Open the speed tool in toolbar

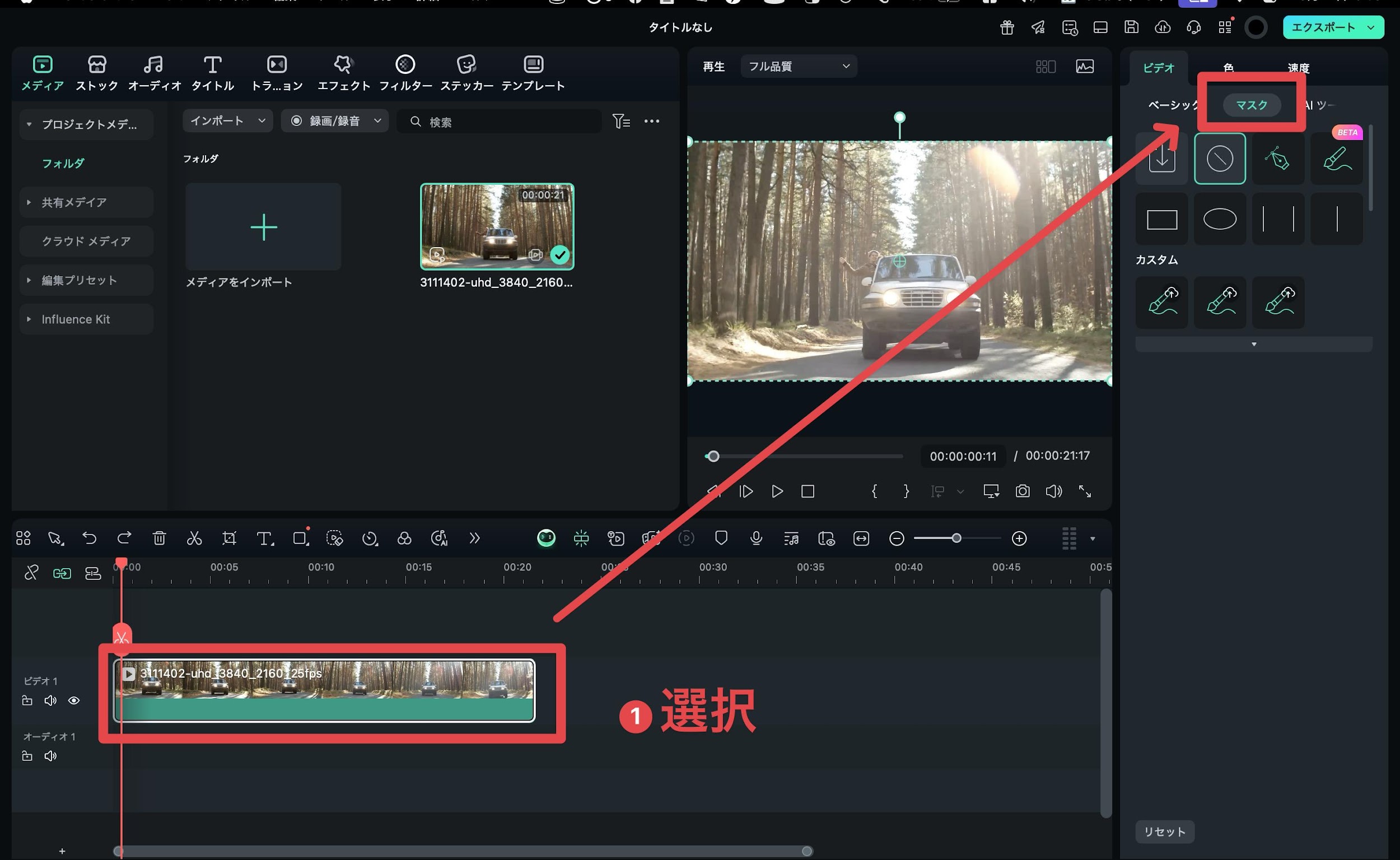click(370, 538)
